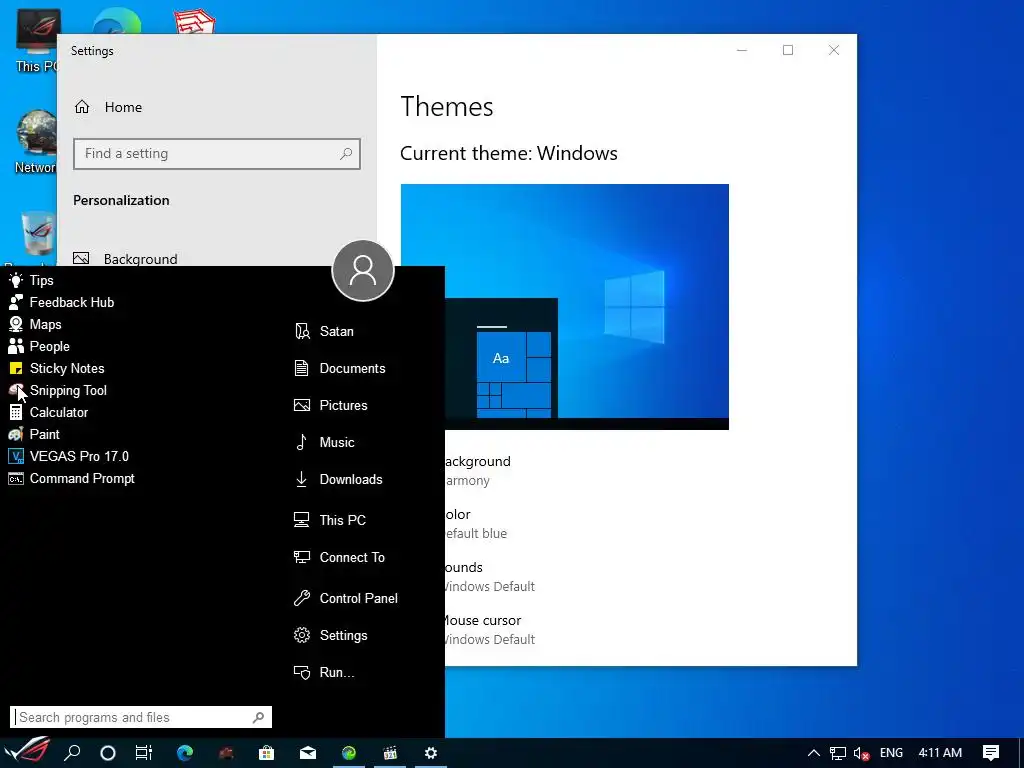1024x768 pixels.
Task: Launch VEGAS Pro 17.0 from start menu
Action: coord(69,456)
